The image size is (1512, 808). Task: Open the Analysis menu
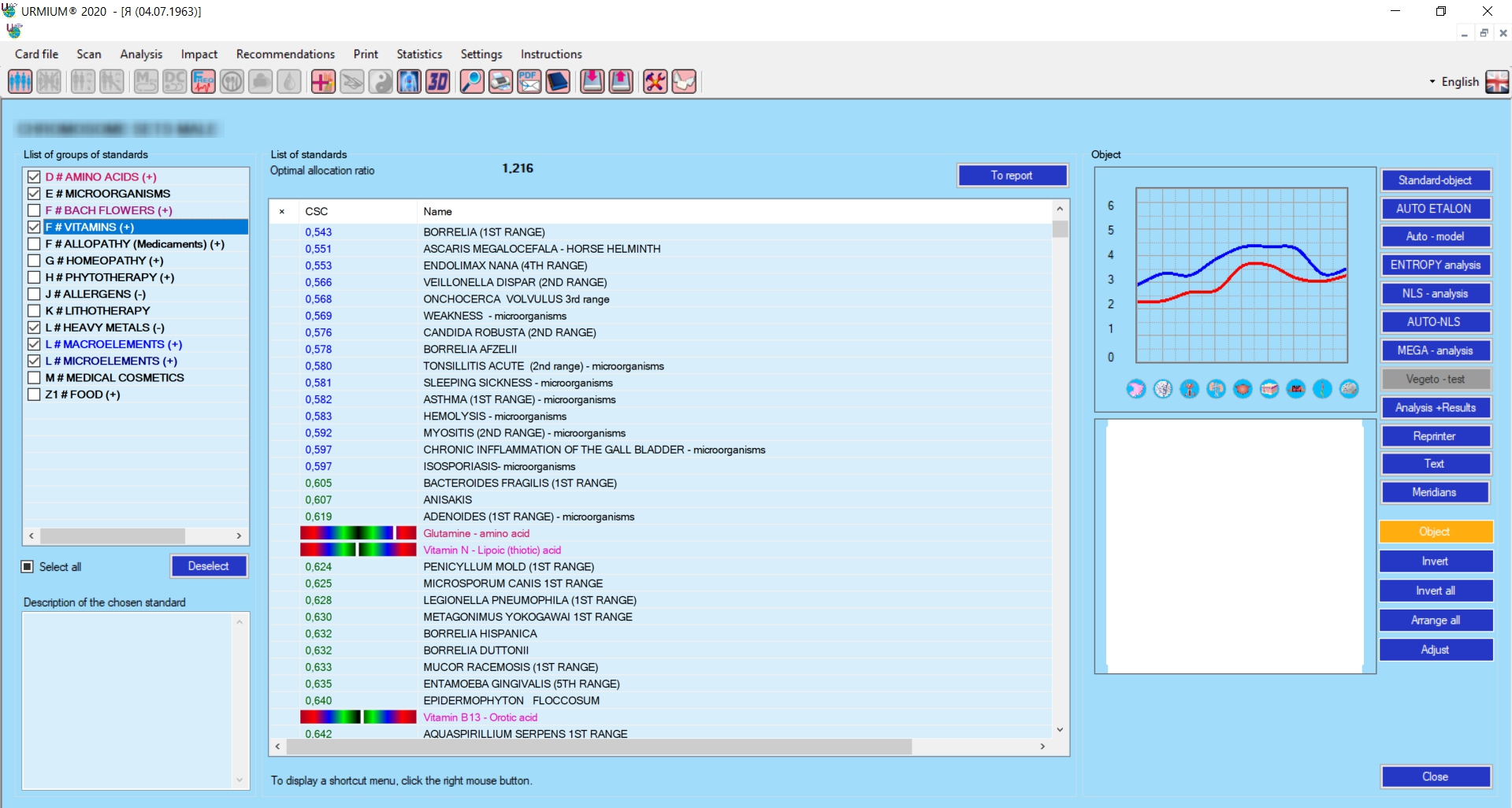click(141, 54)
